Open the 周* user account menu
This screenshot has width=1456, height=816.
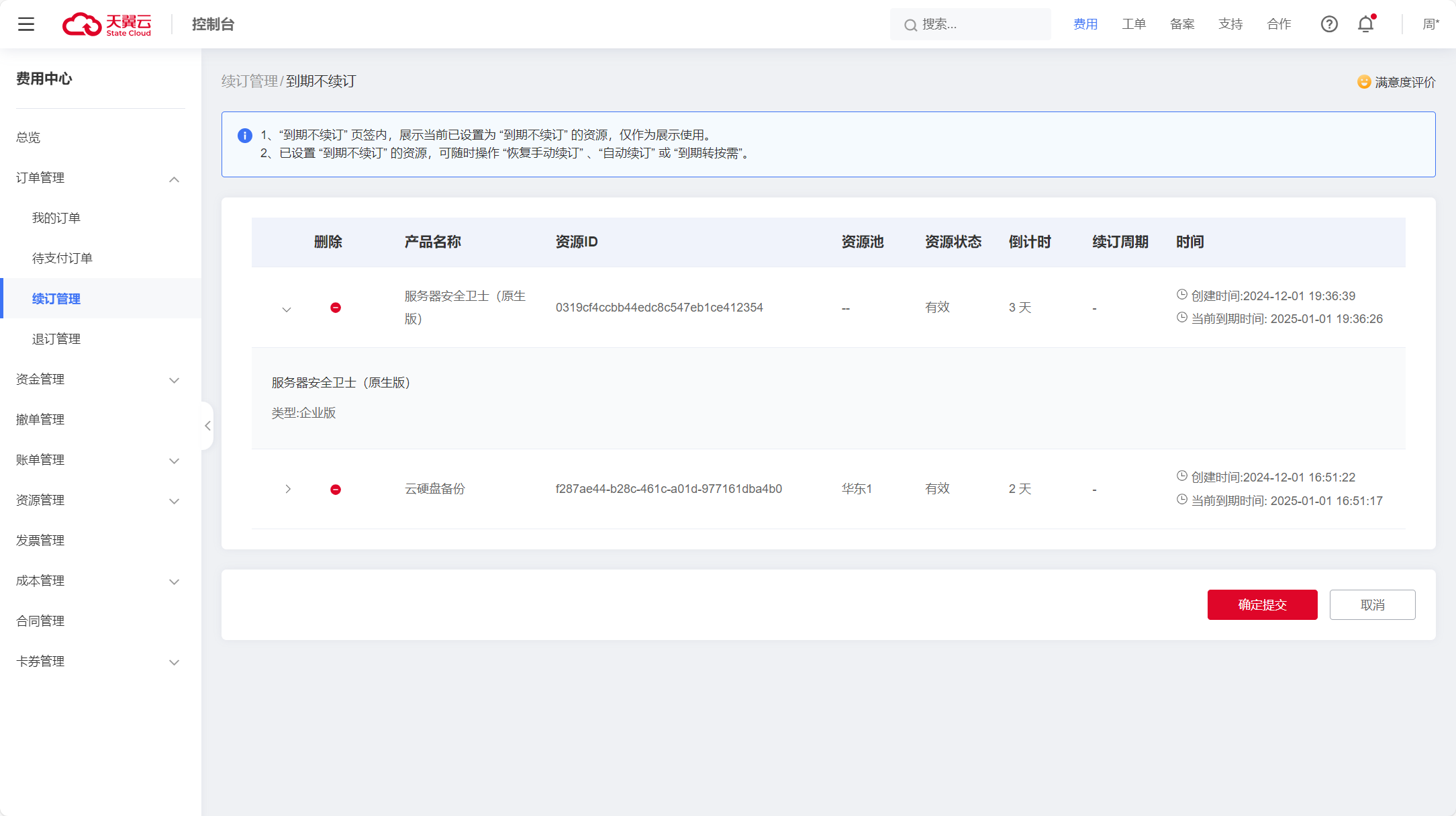[x=1431, y=24]
